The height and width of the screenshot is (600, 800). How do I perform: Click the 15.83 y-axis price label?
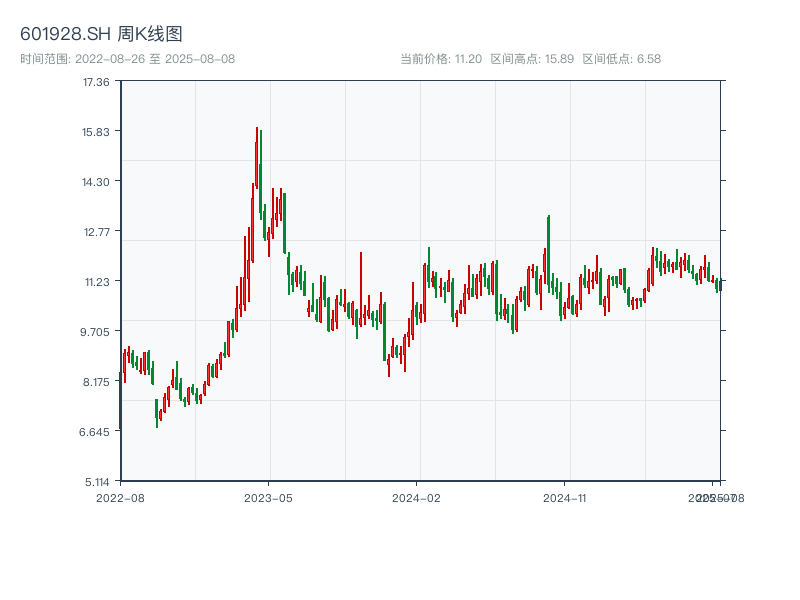tap(96, 132)
